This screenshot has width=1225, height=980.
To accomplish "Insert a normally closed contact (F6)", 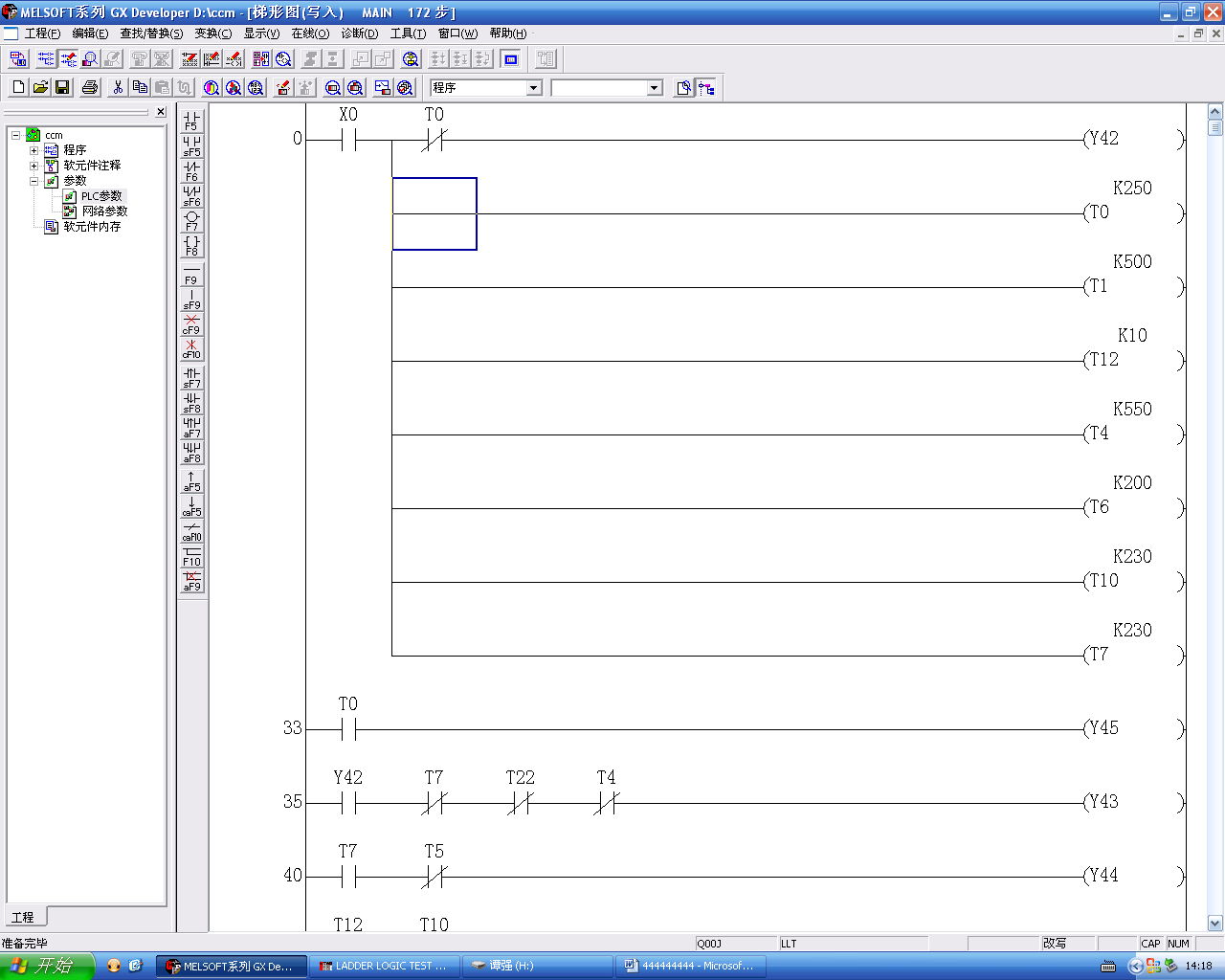I will click(x=191, y=170).
